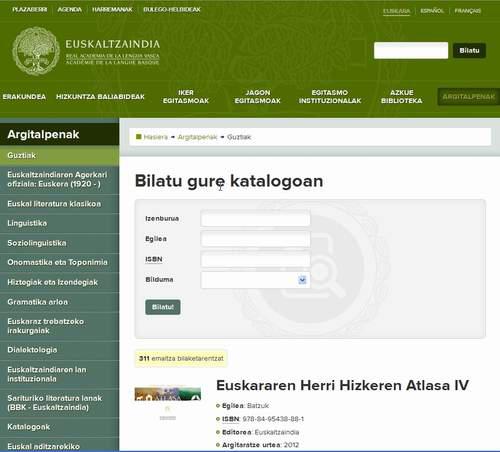Open the Plazaberri top menu item
This screenshot has height=452, width=500.
point(30,10)
